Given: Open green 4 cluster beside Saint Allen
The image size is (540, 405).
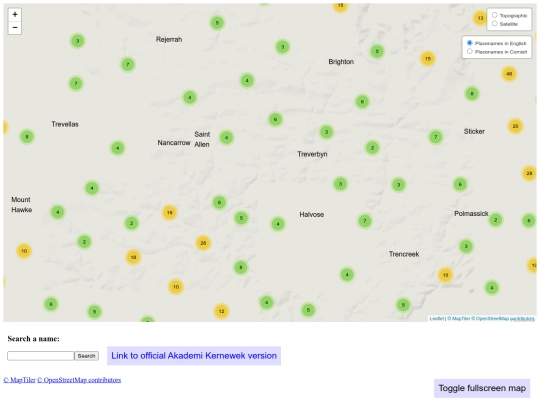Looking at the screenshot, I should point(227,138).
